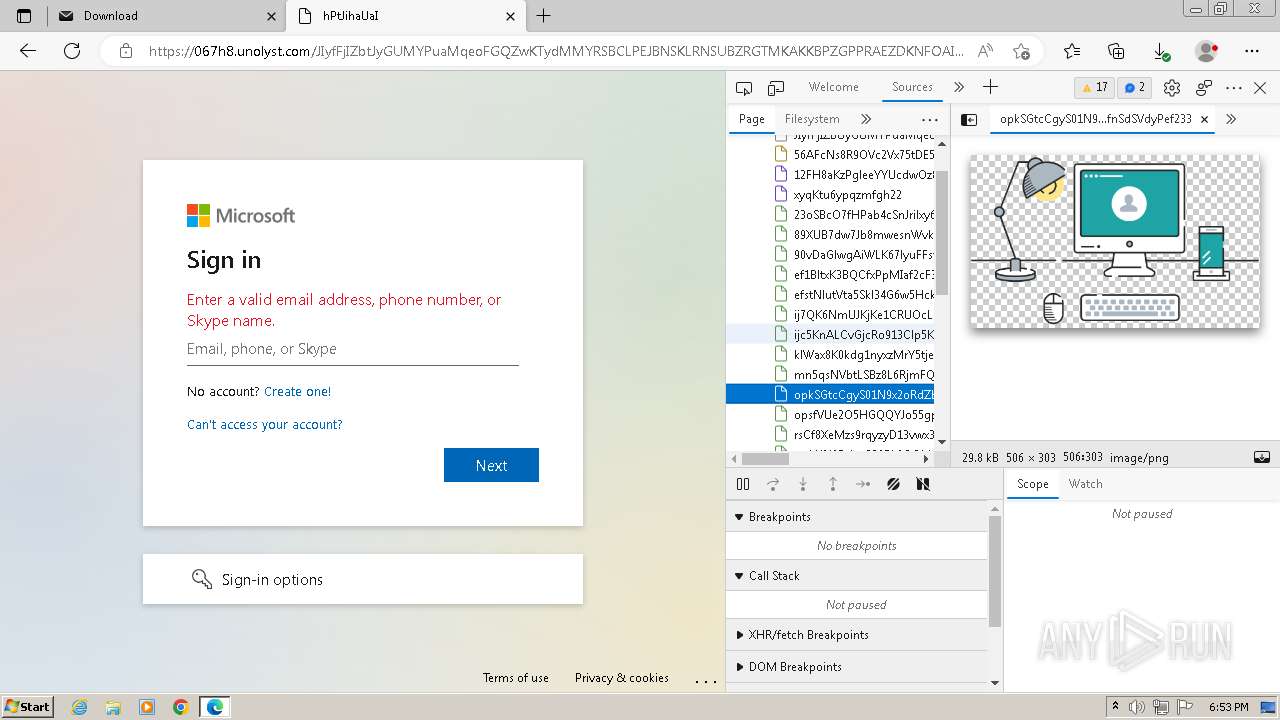The image size is (1280, 720).
Task: Activate DevTools inspect element picker
Action: pyautogui.click(x=743, y=88)
